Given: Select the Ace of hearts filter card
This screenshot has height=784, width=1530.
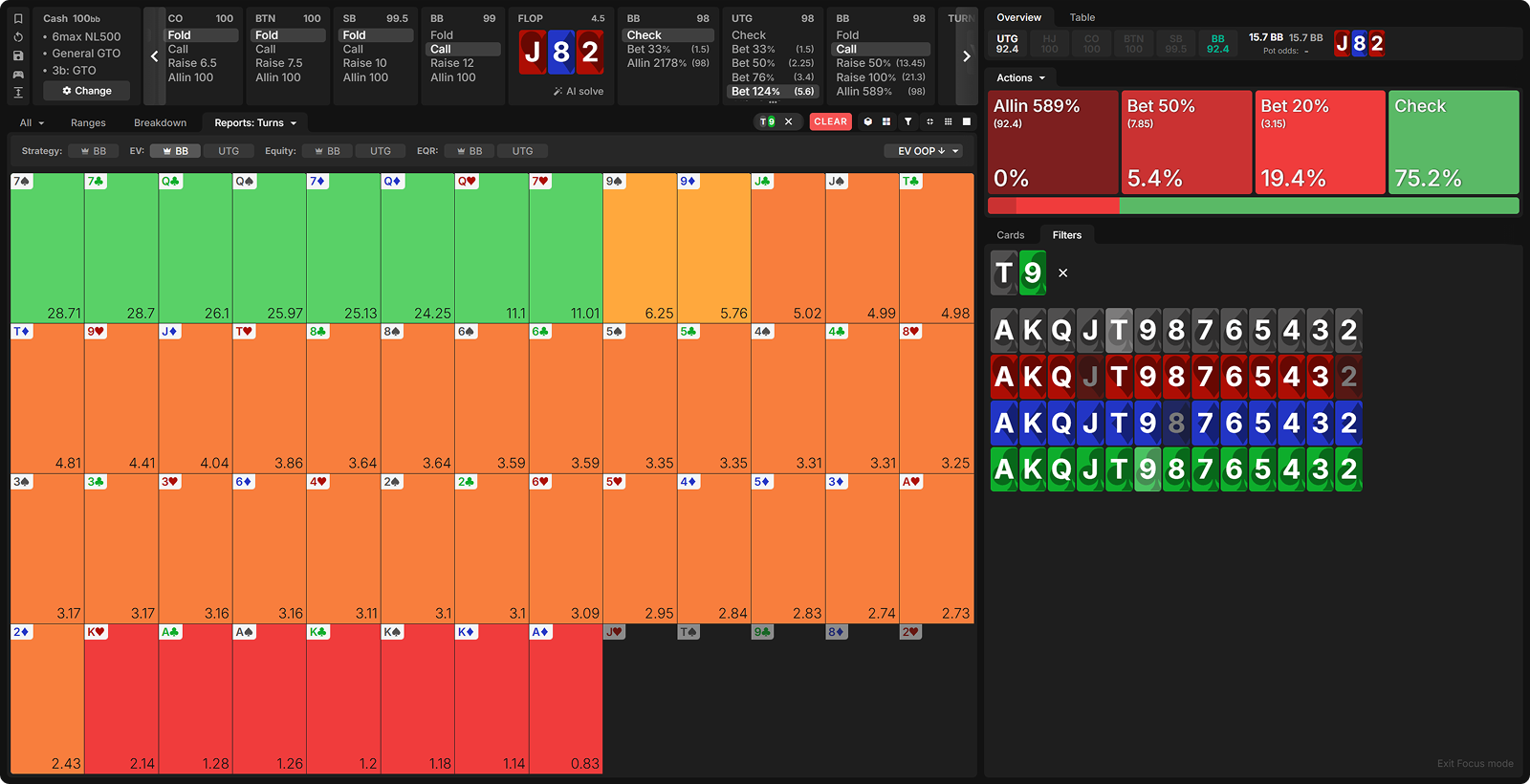Looking at the screenshot, I should pos(1004,377).
